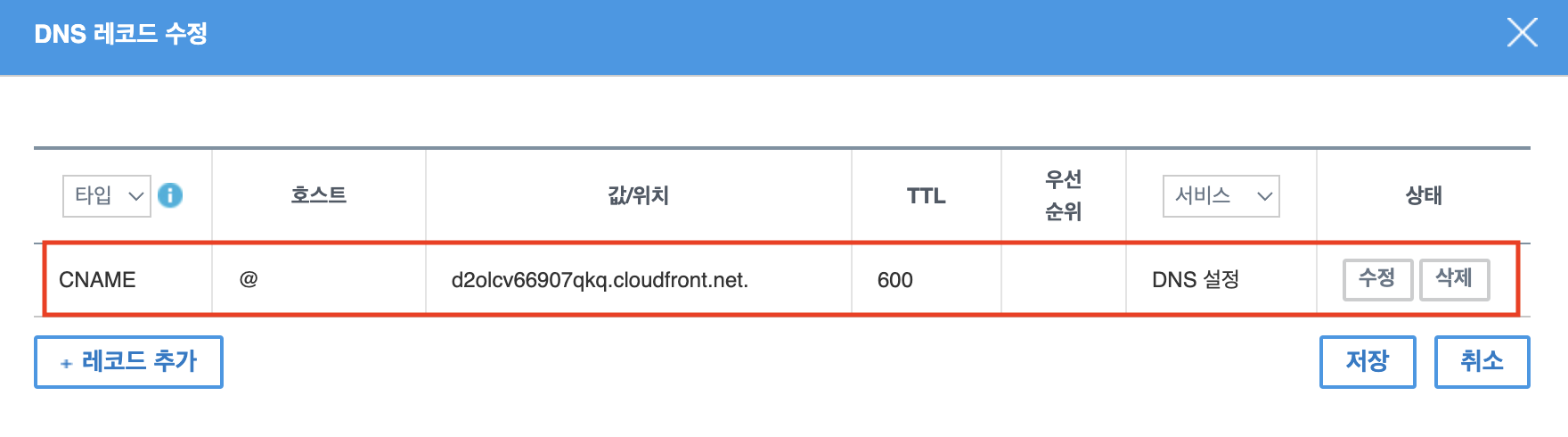Click the 상태 column header
The height and width of the screenshot is (437, 1568).
click(x=1423, y=195)
